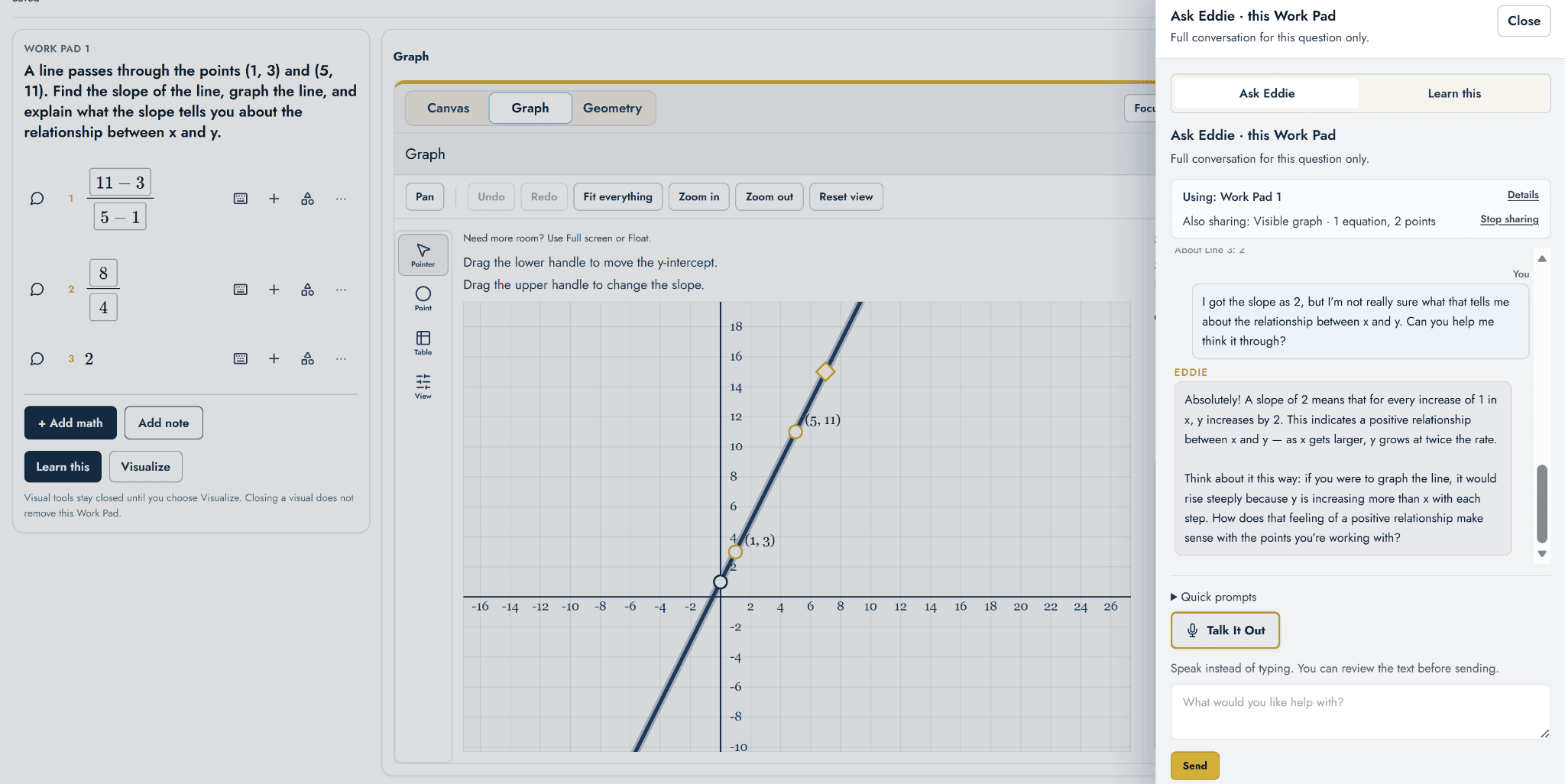Click the comment bubble icon for line 1

37,199
